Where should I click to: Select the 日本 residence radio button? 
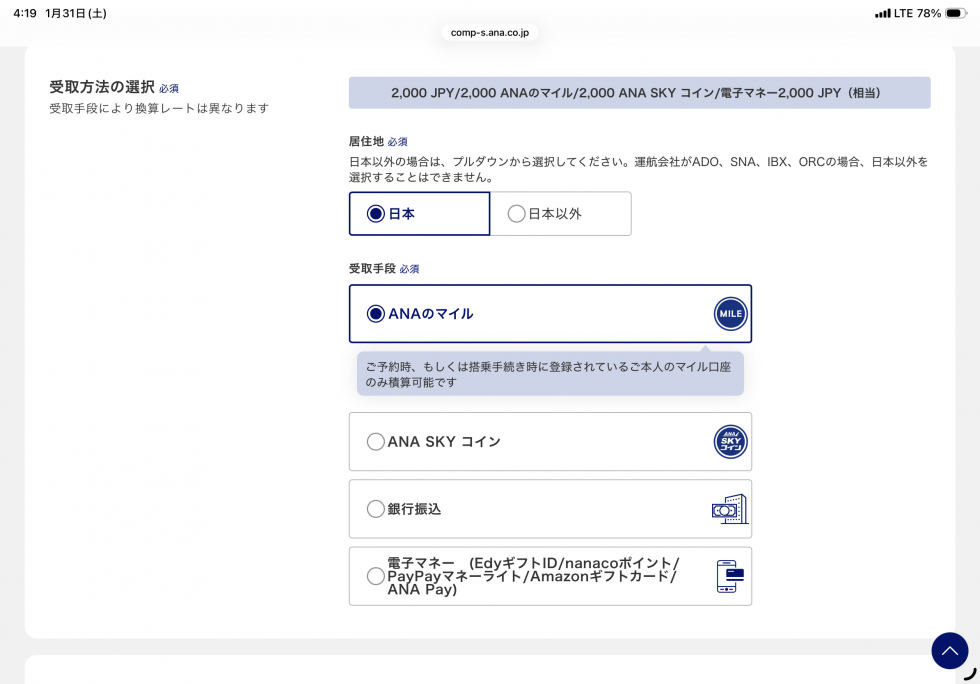click(x=376, y=213)
